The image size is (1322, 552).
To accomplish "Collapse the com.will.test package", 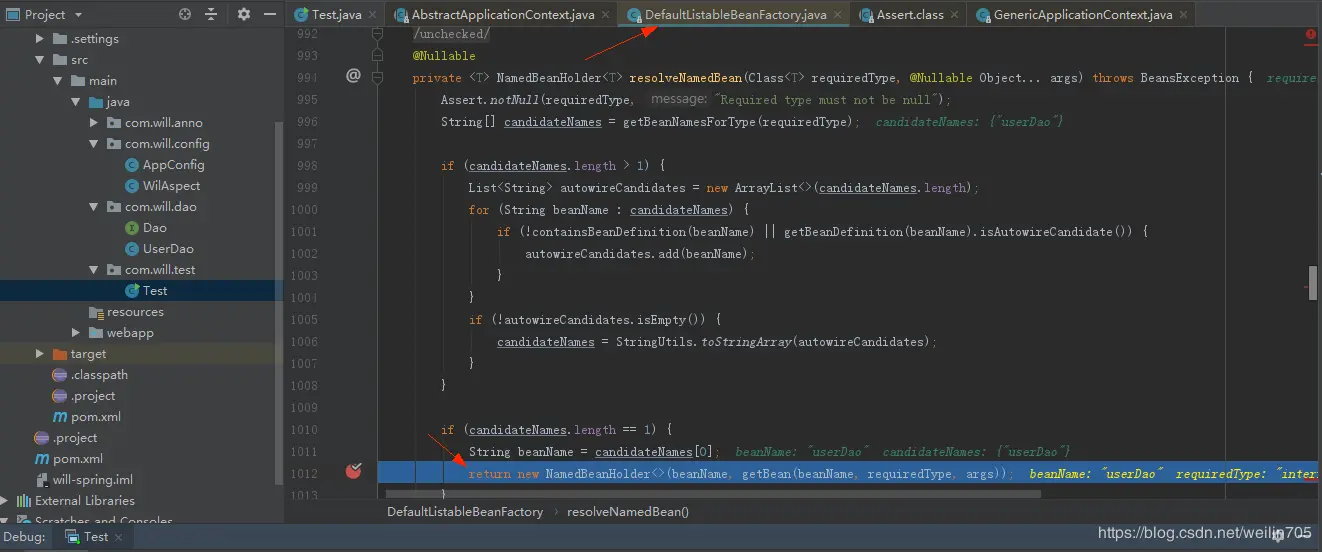I will coord(94,270).
